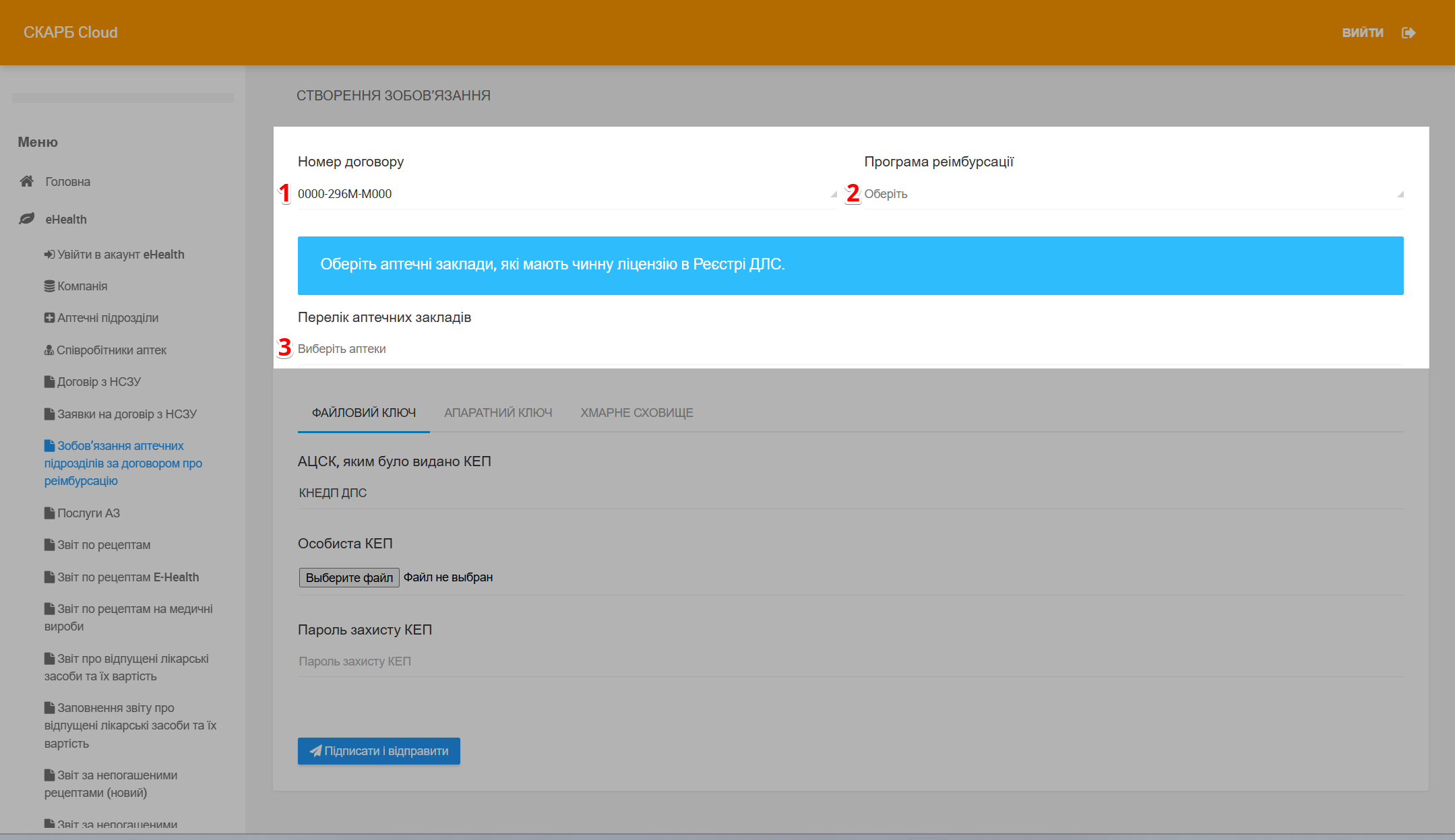Select the КНЕДП ДПС provider field
This screenshot has width=1455, height=840.
[849, 493]
